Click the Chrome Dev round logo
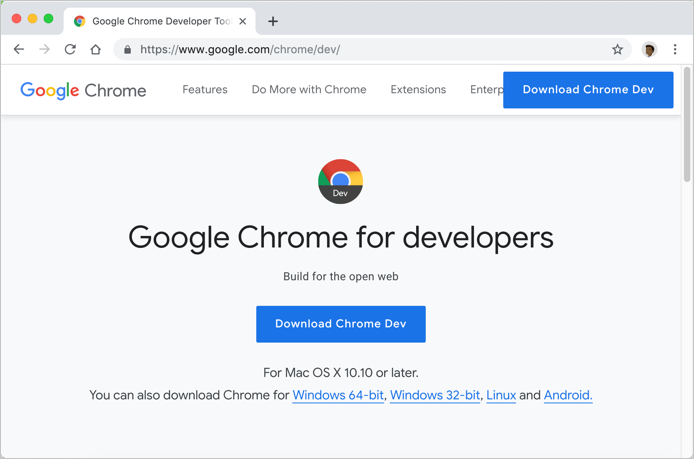The width and height of the screenshot is (694, 459). [x=340, y=181]
